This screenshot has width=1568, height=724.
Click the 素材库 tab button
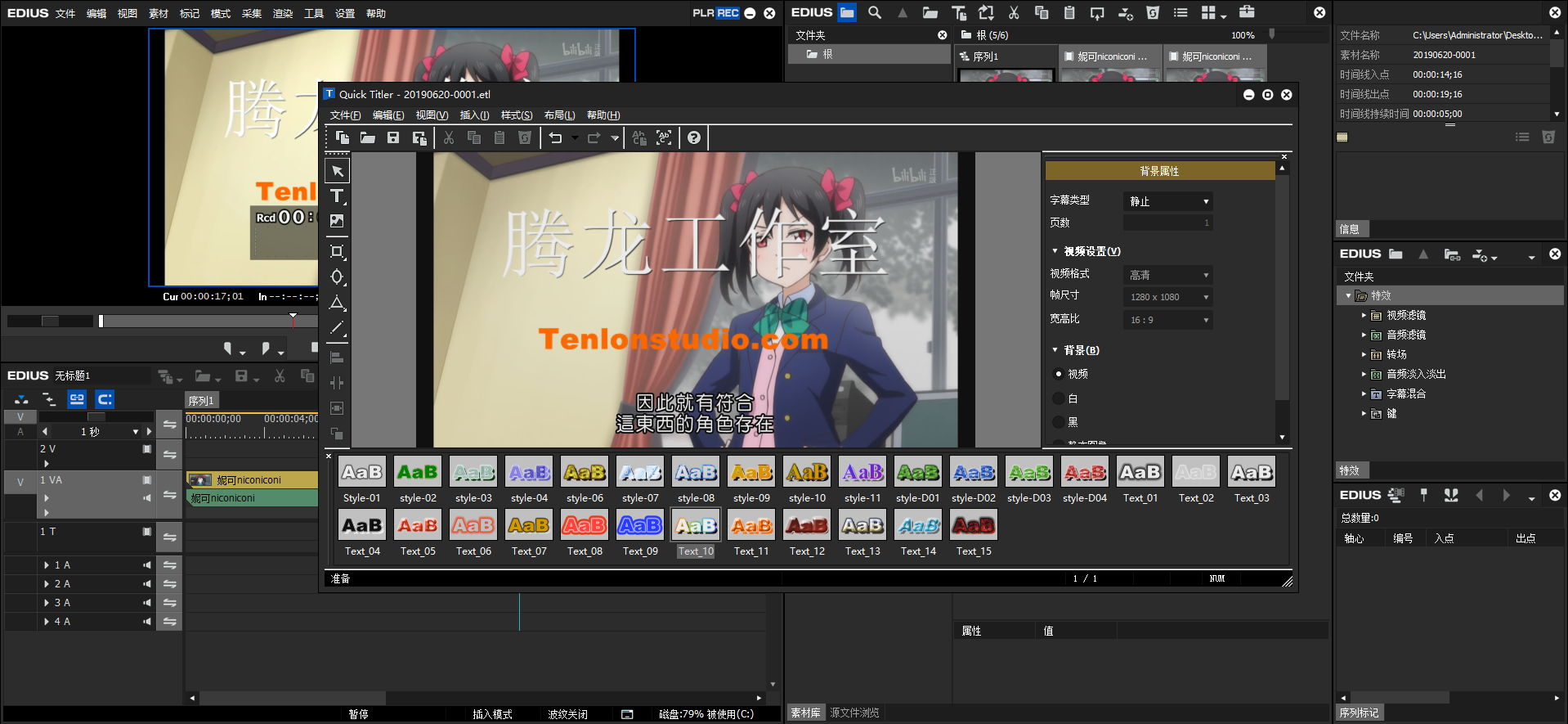pyautogui.click(x=805, y=713)
